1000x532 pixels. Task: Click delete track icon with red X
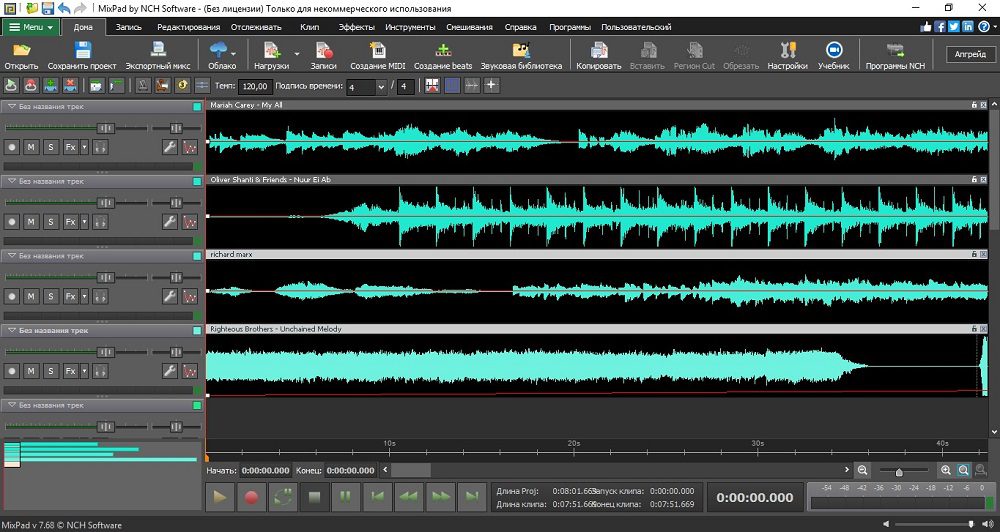tap(70, 85)
